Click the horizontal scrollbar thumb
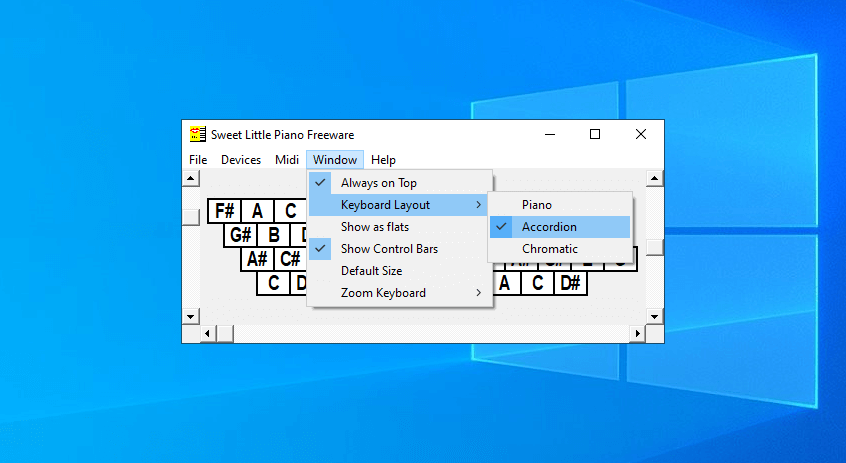Screen dimensions: 846x463 (225, 333)
